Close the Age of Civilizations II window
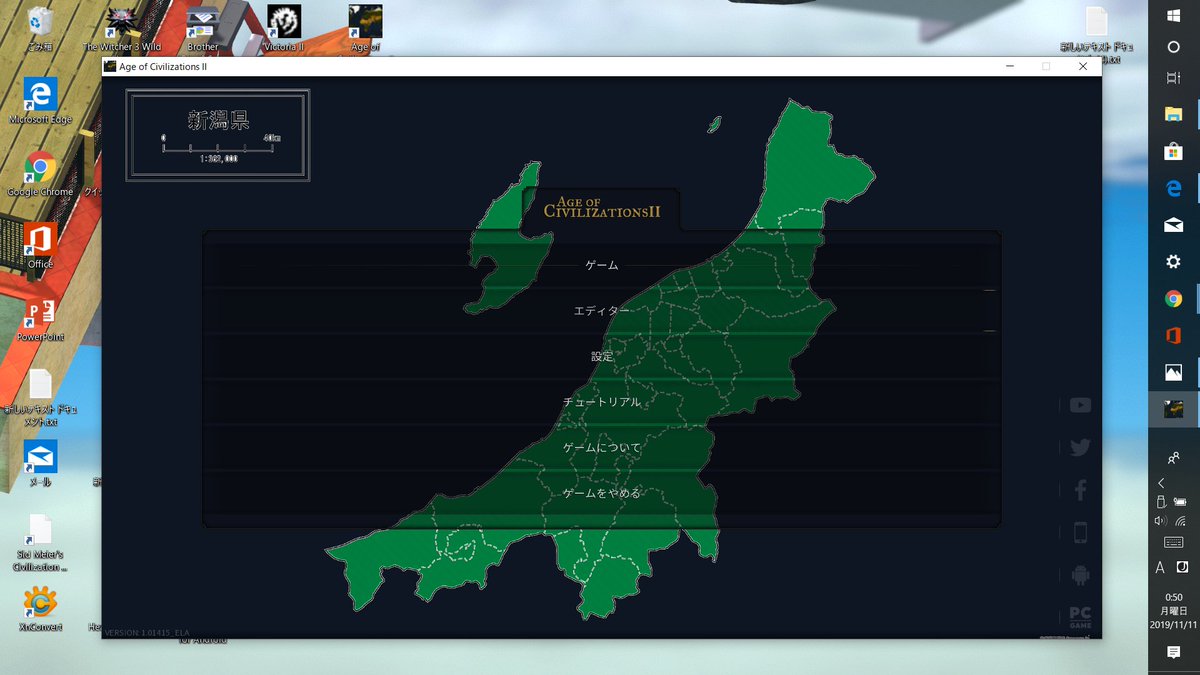The image size is (1200, 675). click(x=1082, y=66)
